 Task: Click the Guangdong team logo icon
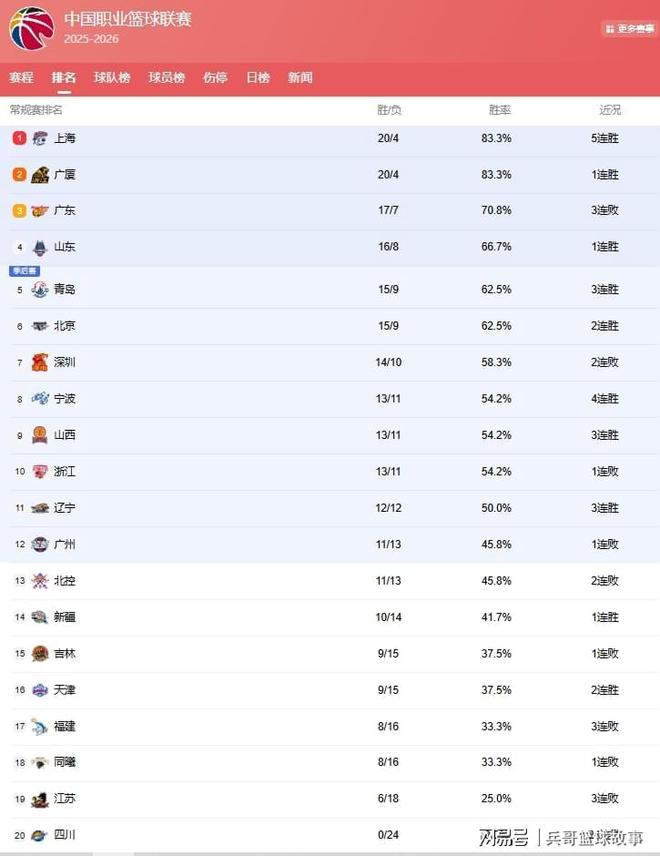40,211
